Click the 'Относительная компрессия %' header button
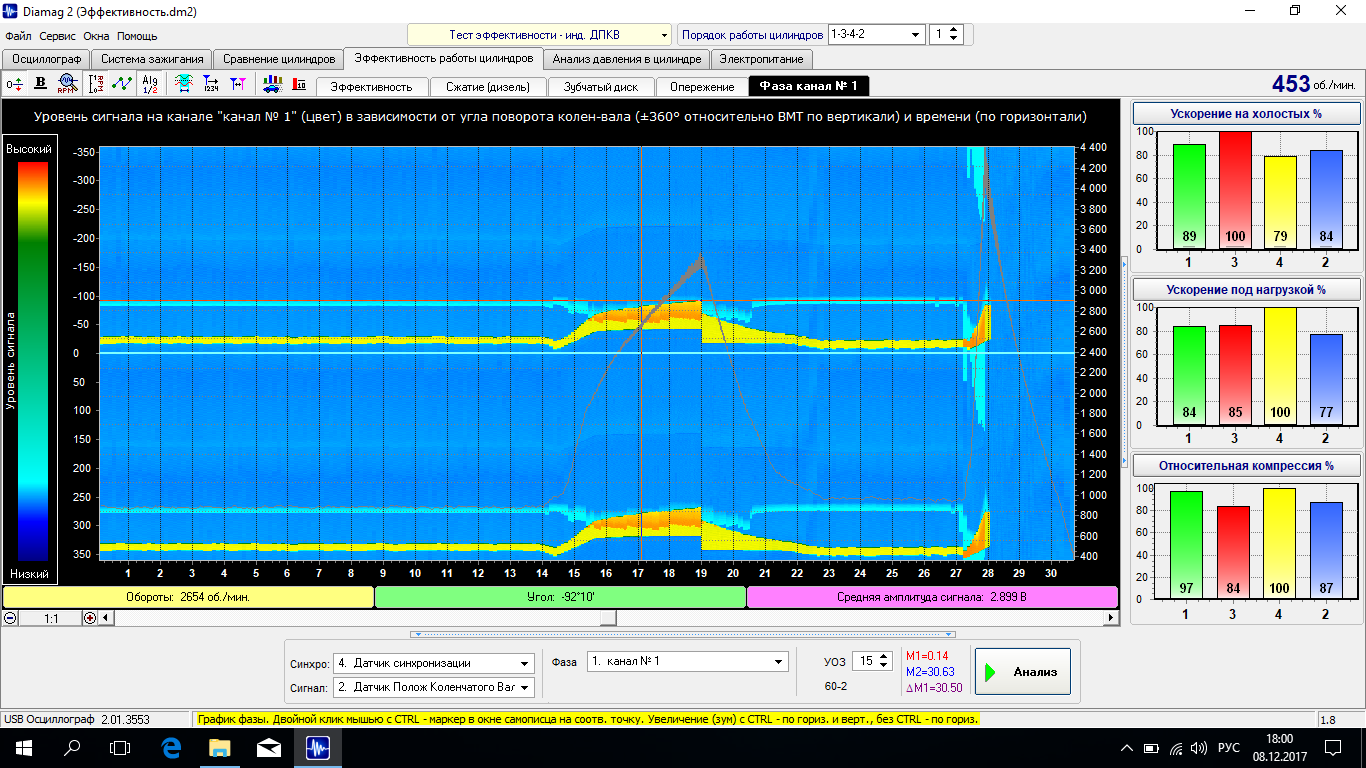Screen dimensions: 1366x768 pyautogui.click(x=1246, y=465)
